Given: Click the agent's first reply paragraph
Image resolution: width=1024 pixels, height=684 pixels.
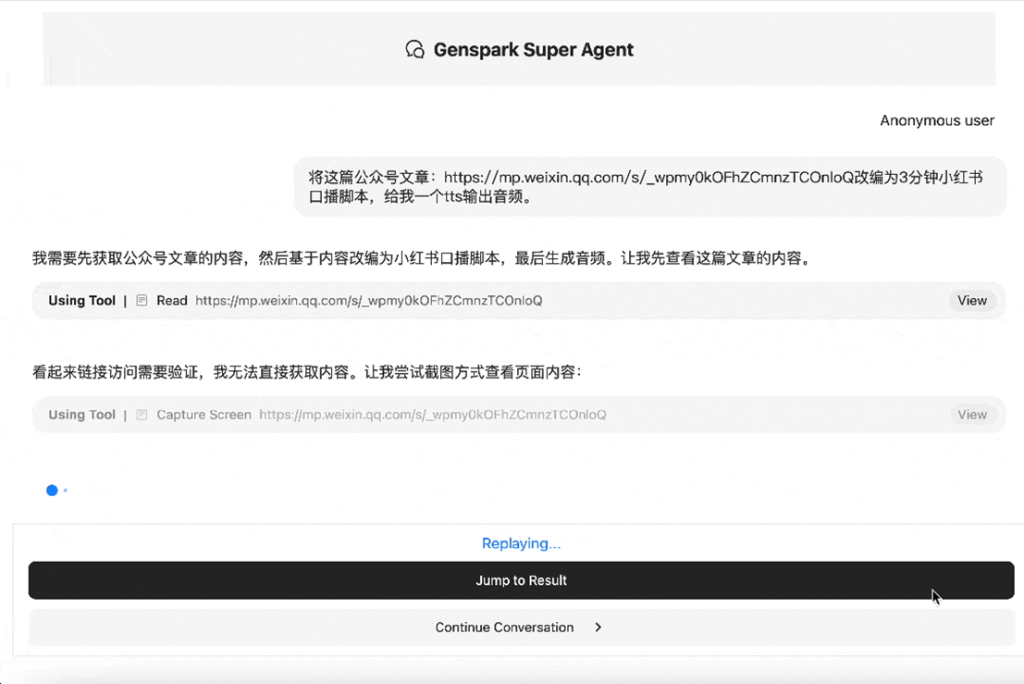Looking at the screenshot, I should [x=420, y=258].
